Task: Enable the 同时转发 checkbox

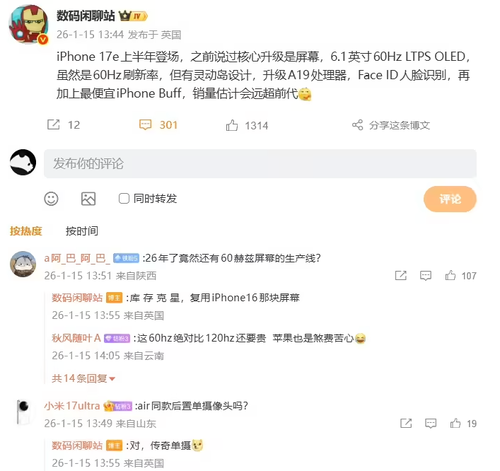Action: (124, 199)
